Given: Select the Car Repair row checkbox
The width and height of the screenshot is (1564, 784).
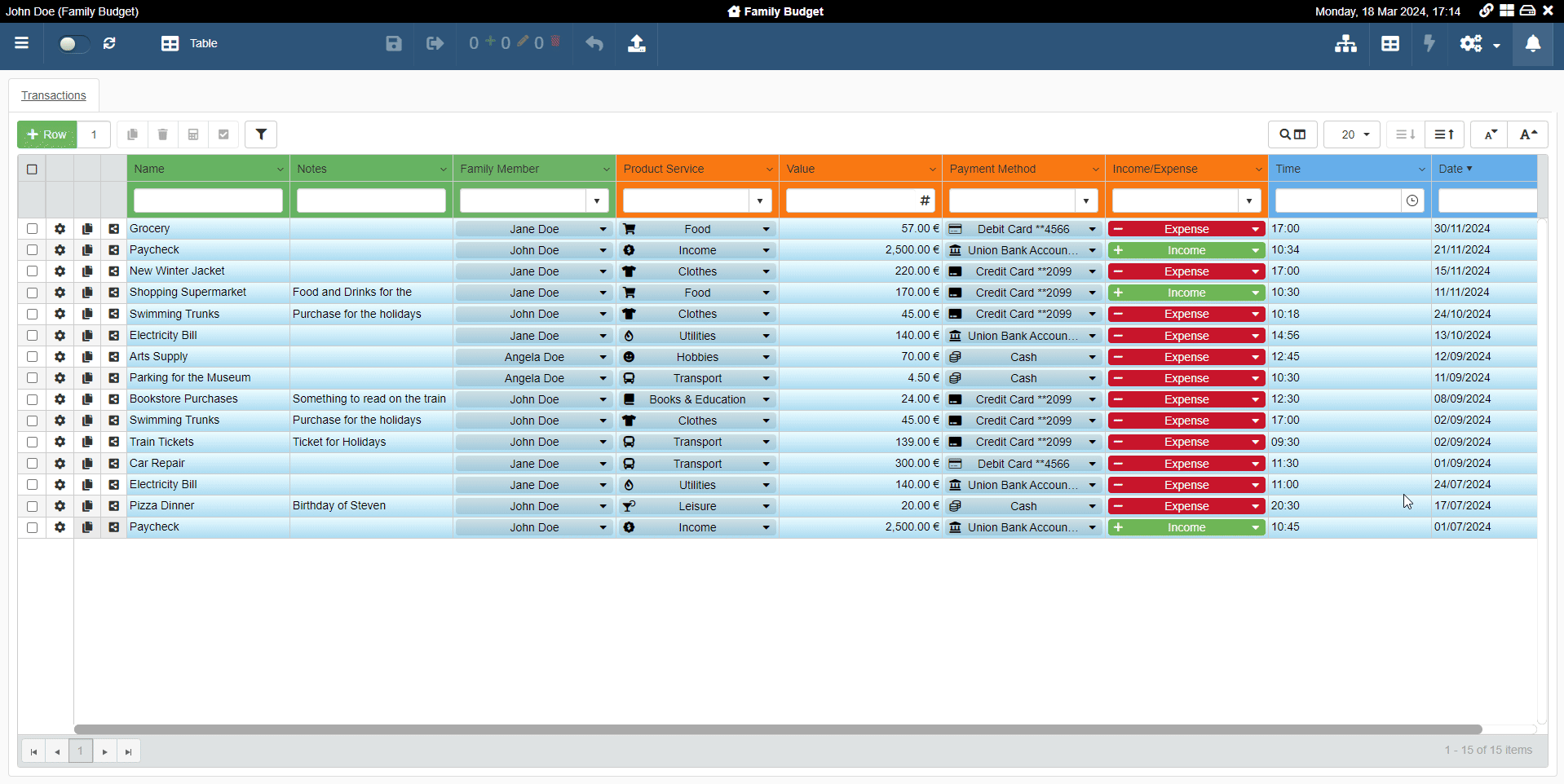Looking at the screenshot, I should click(x=32, y=464).
